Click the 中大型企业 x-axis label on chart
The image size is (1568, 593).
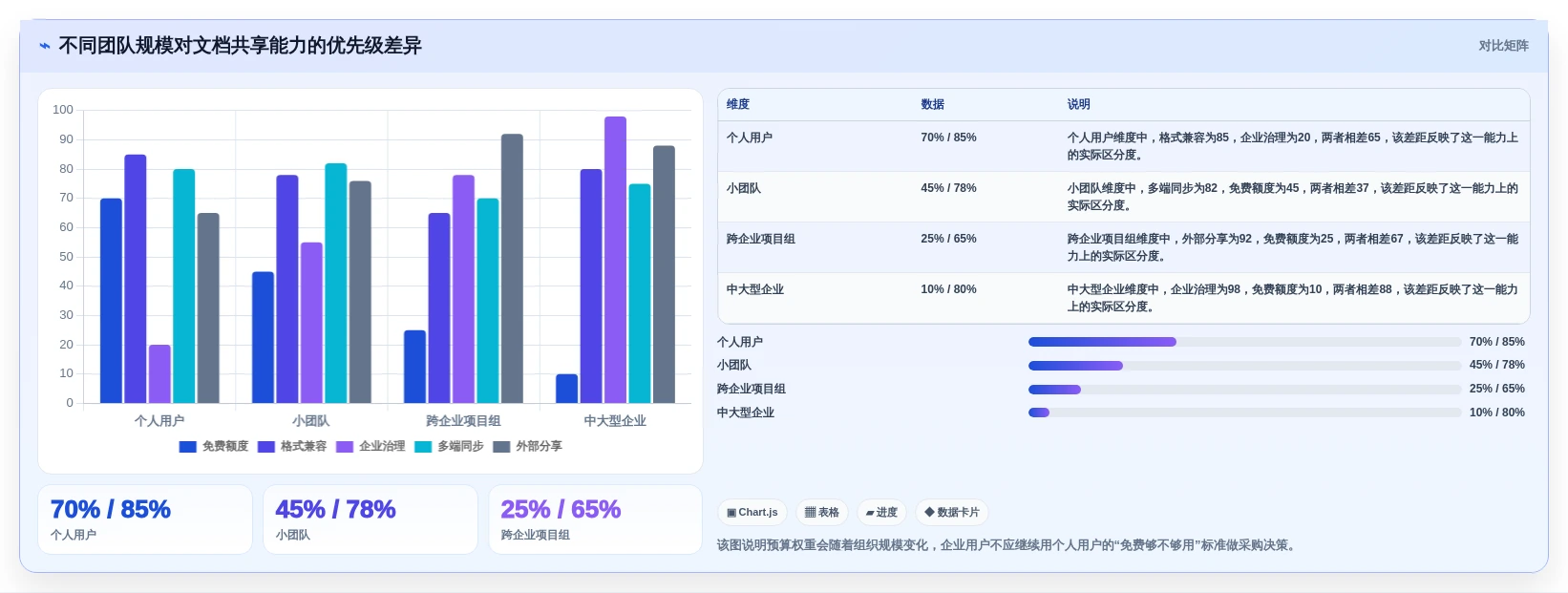coord(615,421)
